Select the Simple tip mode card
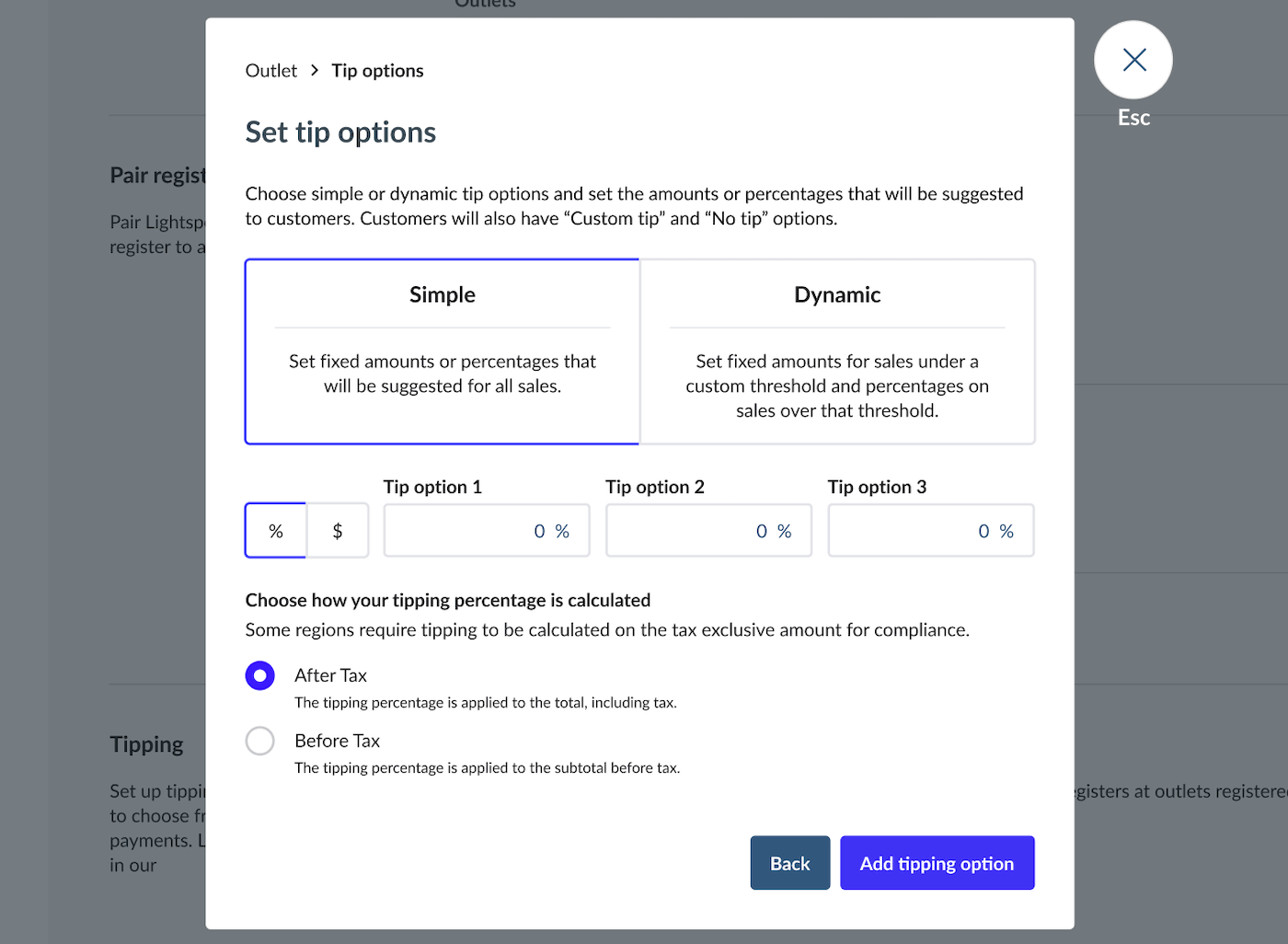Image resolution: width=1288 pixels, height=944 pixels. coord(443,295)
